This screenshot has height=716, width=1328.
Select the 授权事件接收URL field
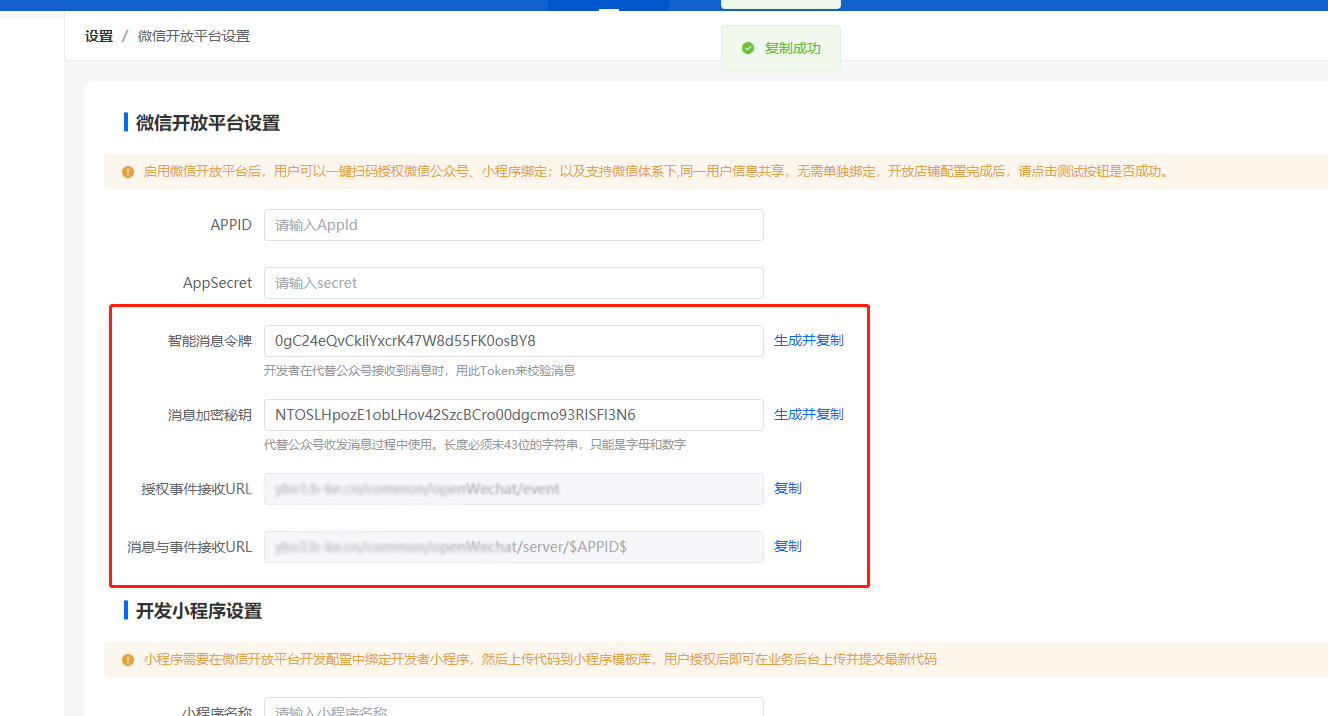point(514,489)
